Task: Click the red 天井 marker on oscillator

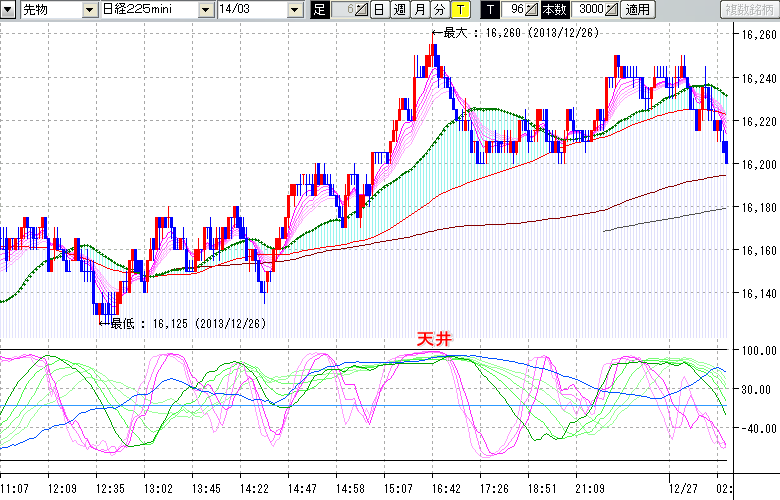Action: (434, 340)
